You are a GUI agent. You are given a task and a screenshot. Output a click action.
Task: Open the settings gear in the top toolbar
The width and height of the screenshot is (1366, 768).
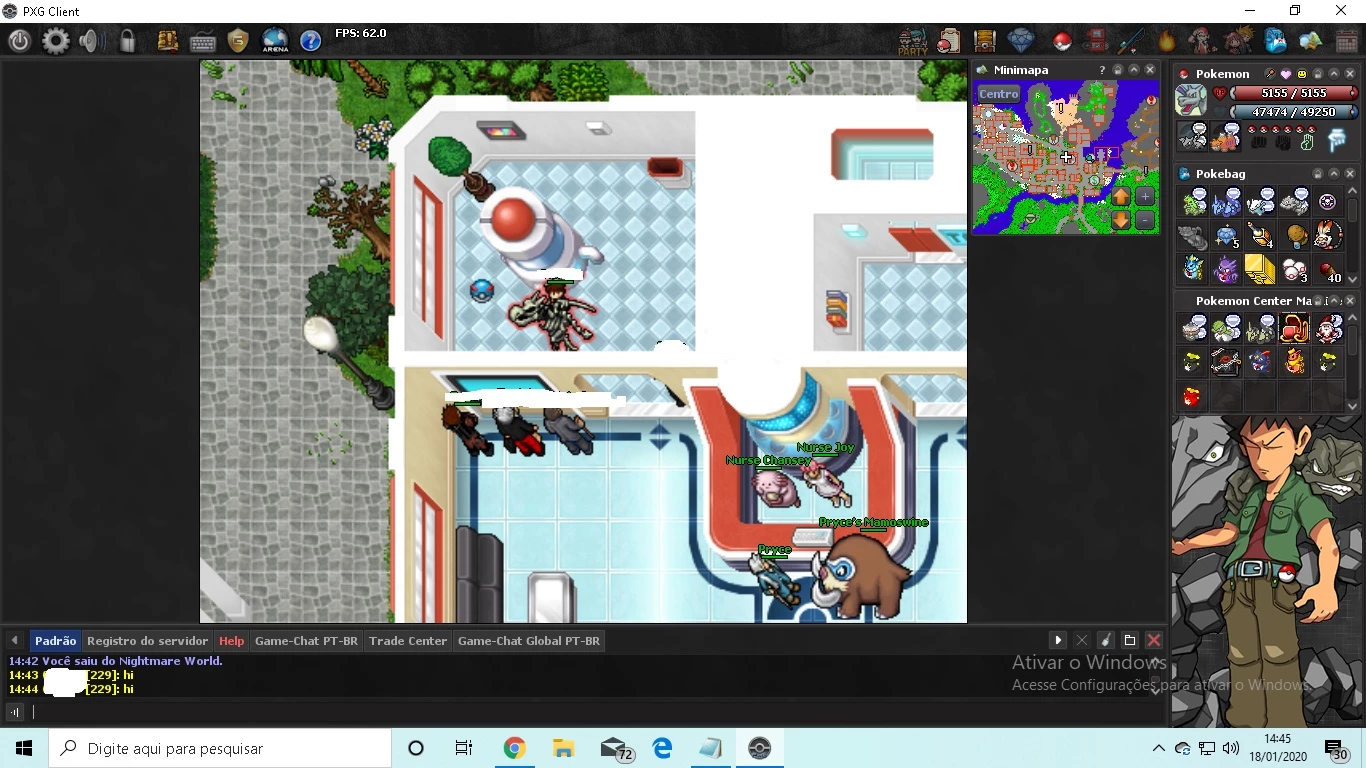56,41
